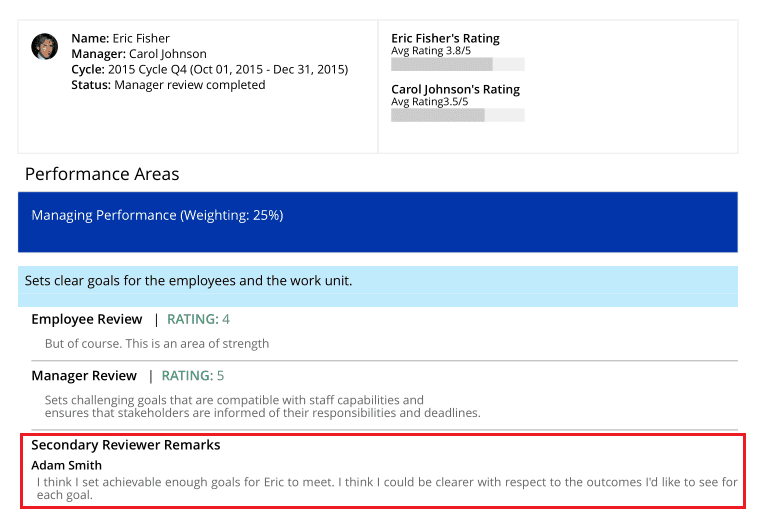This screenshot has width=757, height=515.
Task: Click the 'Carol Johnson's Rating' heading
Action: [455, 89]
